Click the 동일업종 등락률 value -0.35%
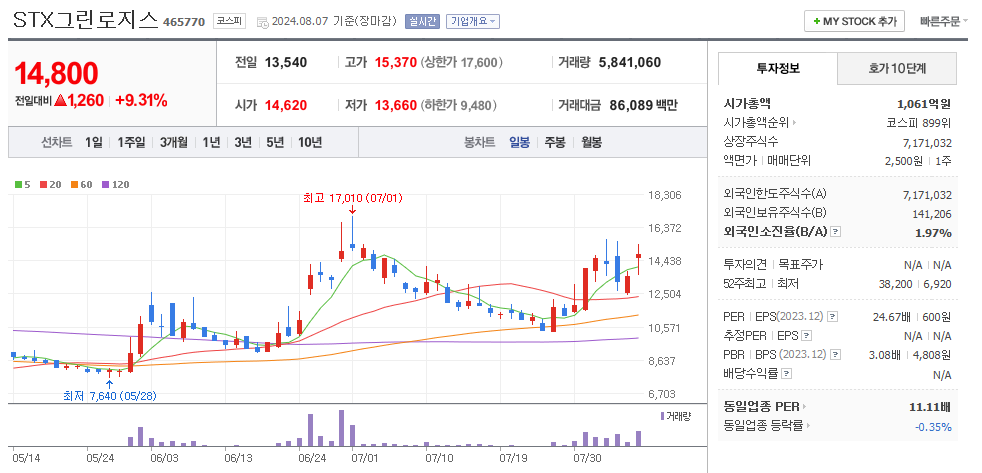982x473 pixels. (933, 427)
